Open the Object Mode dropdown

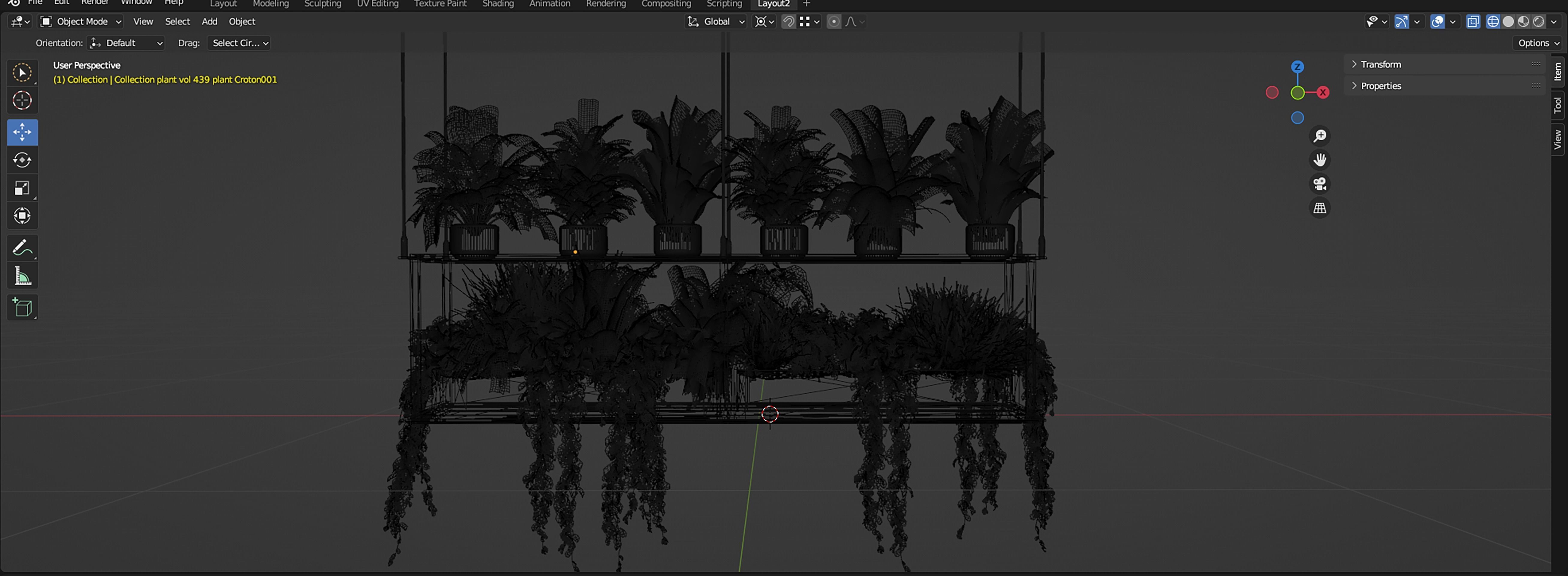(80, 22)
